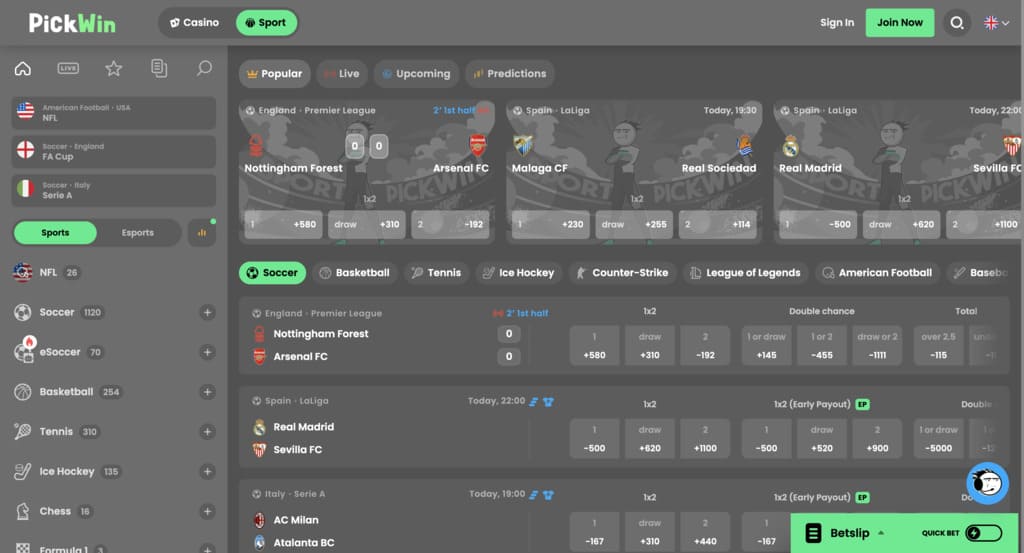Bet over 2.5 at -115

click(x=938, y=345)
